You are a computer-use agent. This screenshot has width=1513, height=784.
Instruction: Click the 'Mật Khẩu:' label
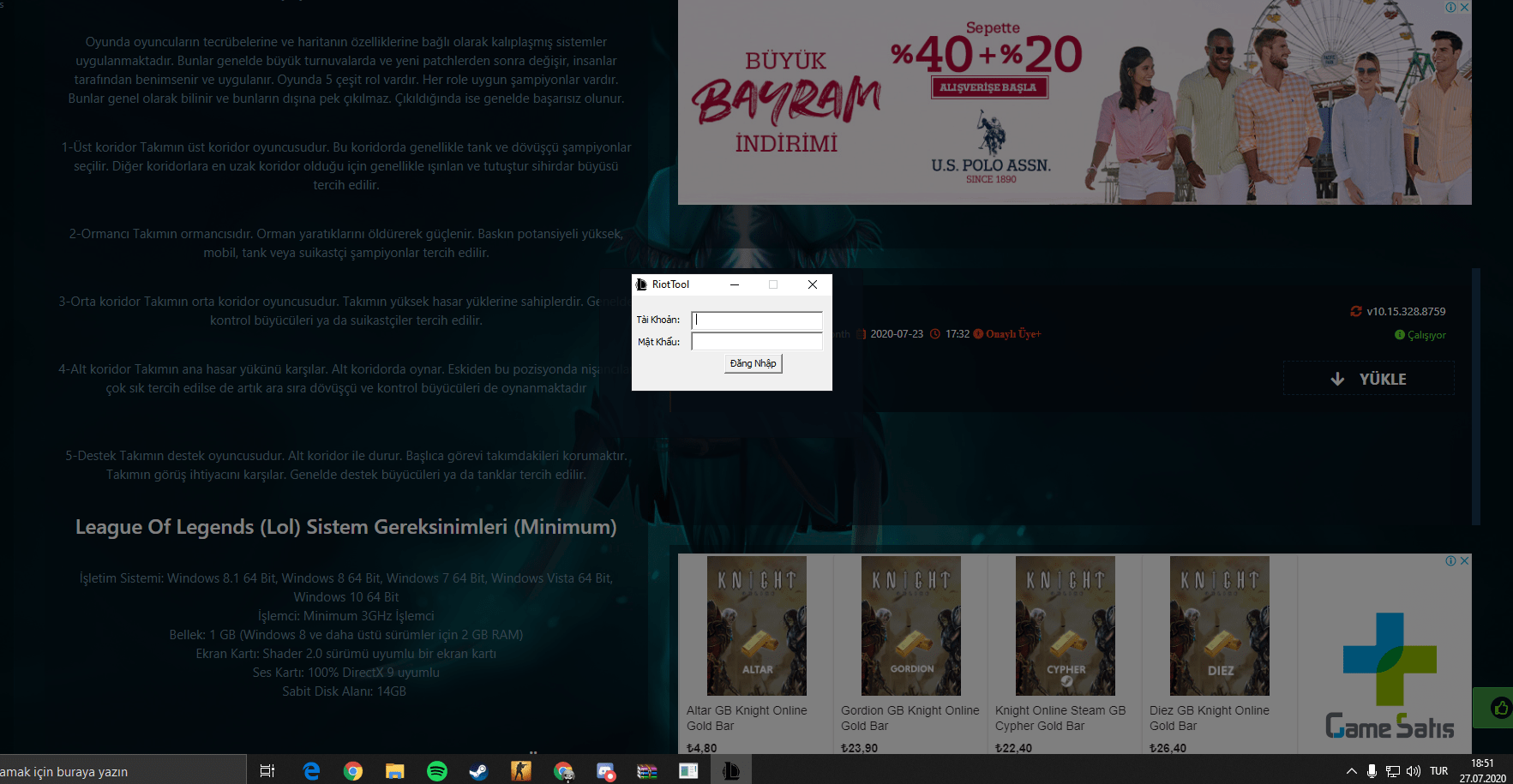659,342
